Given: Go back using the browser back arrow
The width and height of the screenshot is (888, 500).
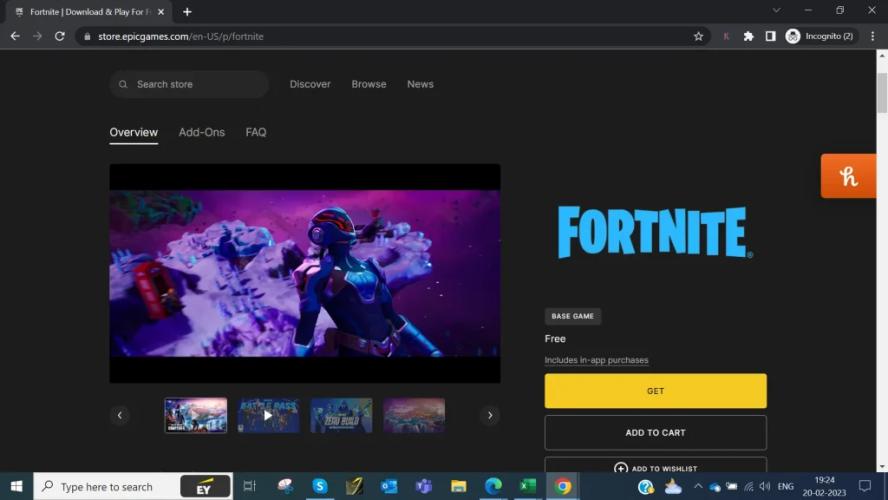Looking at the screenshot, I should click(15, 36).
